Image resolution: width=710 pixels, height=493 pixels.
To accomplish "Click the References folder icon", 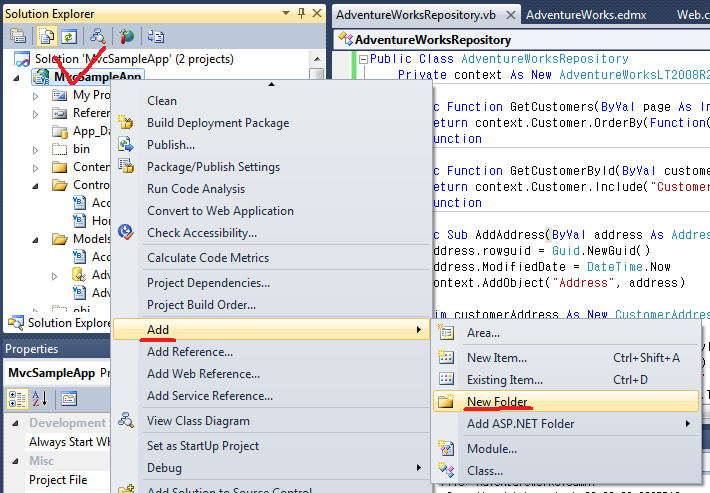I will tap(59, 113).
